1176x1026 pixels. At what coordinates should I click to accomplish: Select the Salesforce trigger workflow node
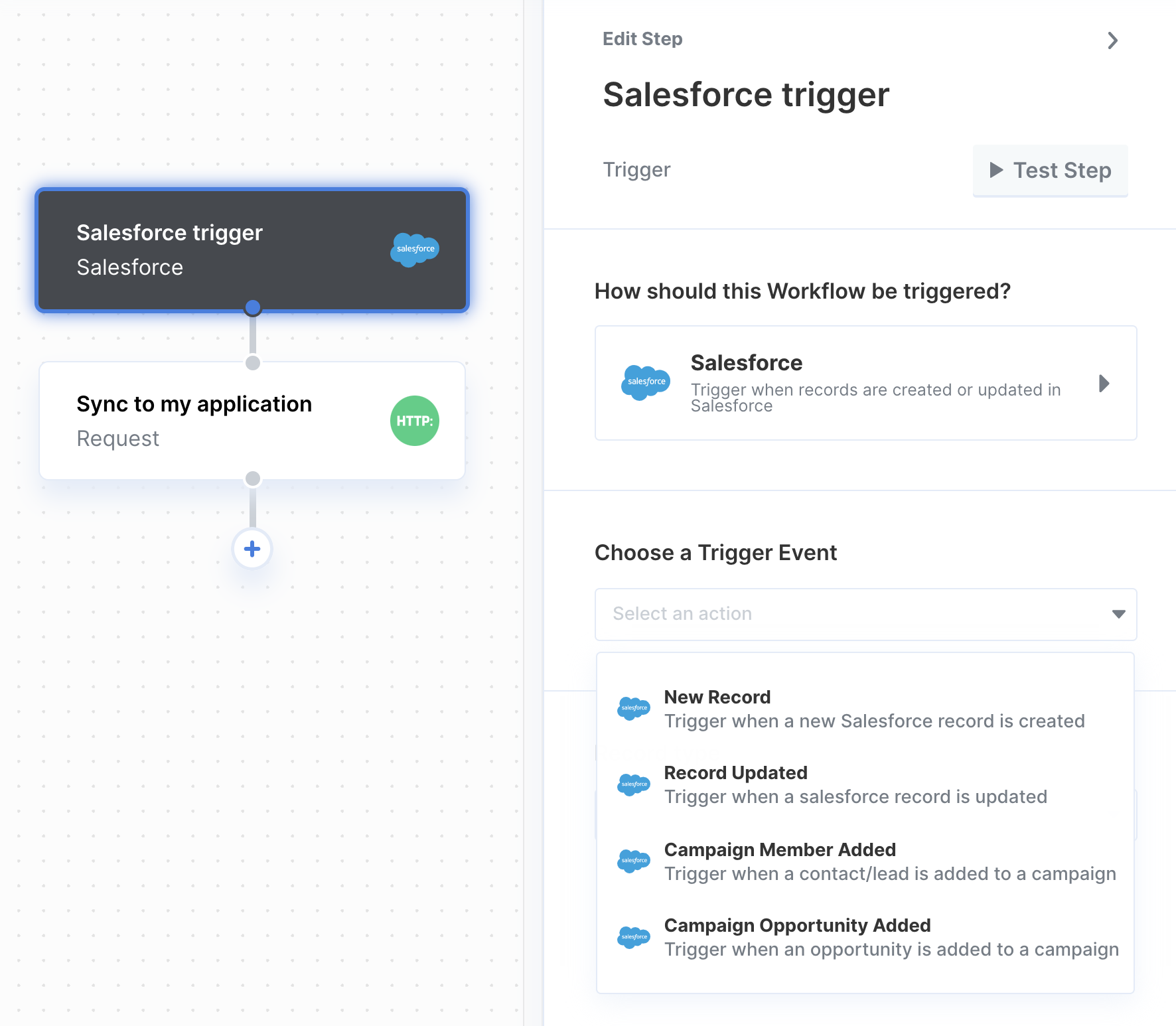point(252,250)
